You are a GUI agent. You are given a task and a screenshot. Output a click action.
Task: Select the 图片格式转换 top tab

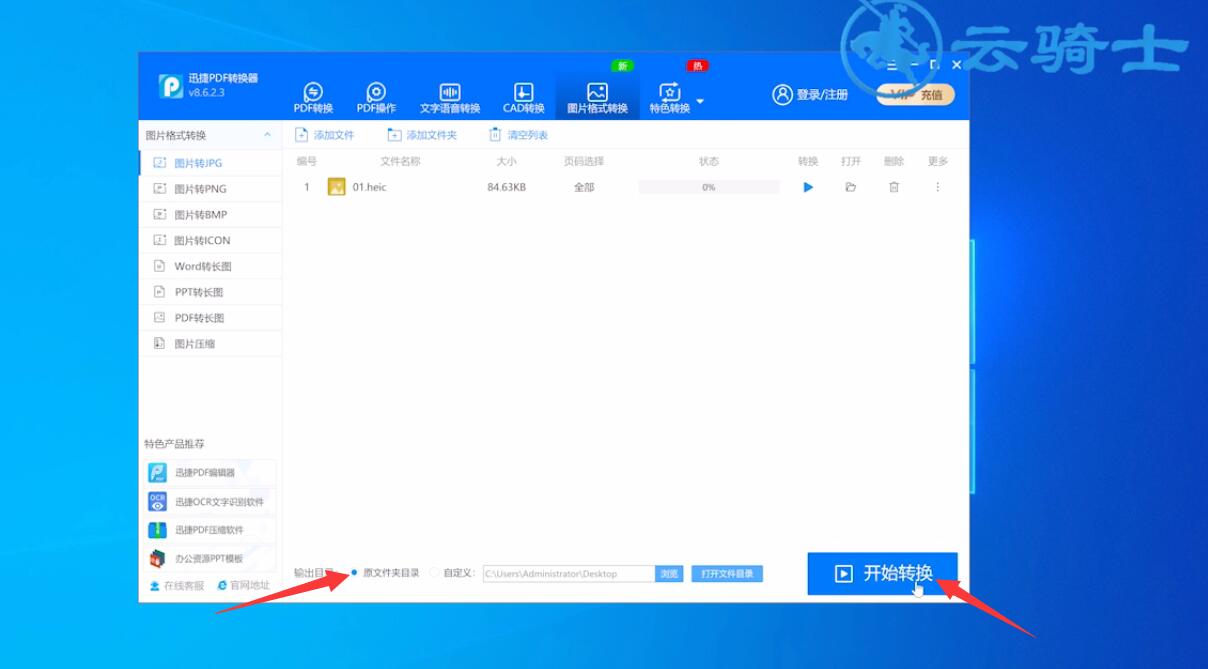click(597, 98)
